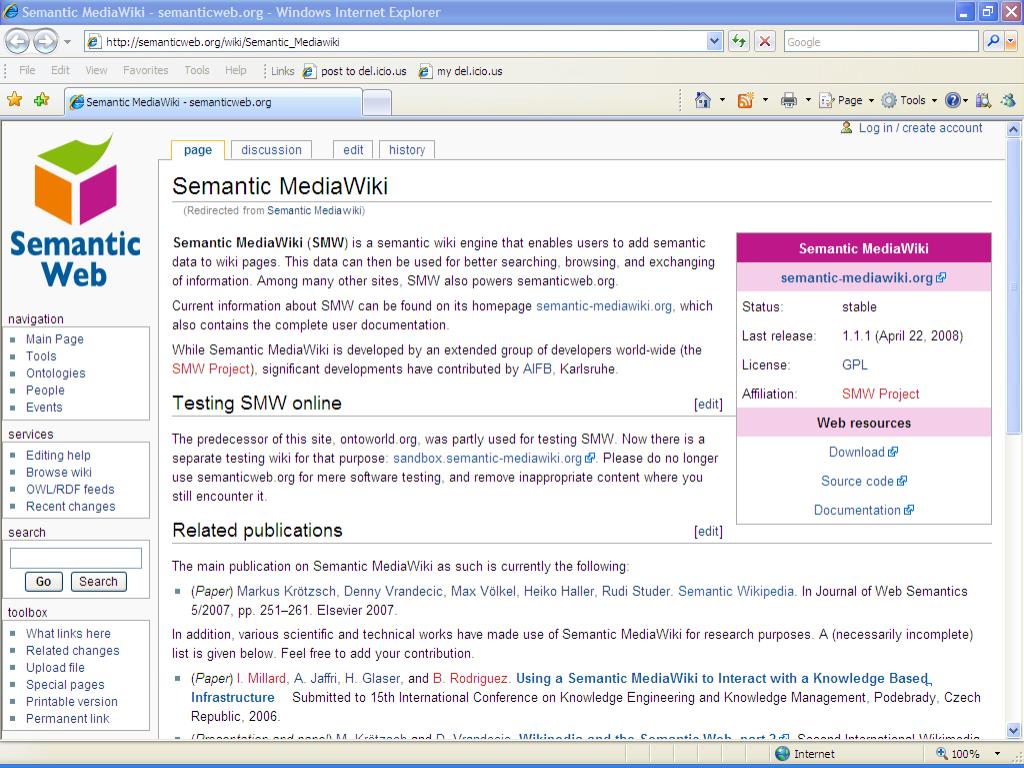This screenshot has width=1024, height=768.
Task: Switch to the wiki 'discussion' tab
Action: click(271, 150)
